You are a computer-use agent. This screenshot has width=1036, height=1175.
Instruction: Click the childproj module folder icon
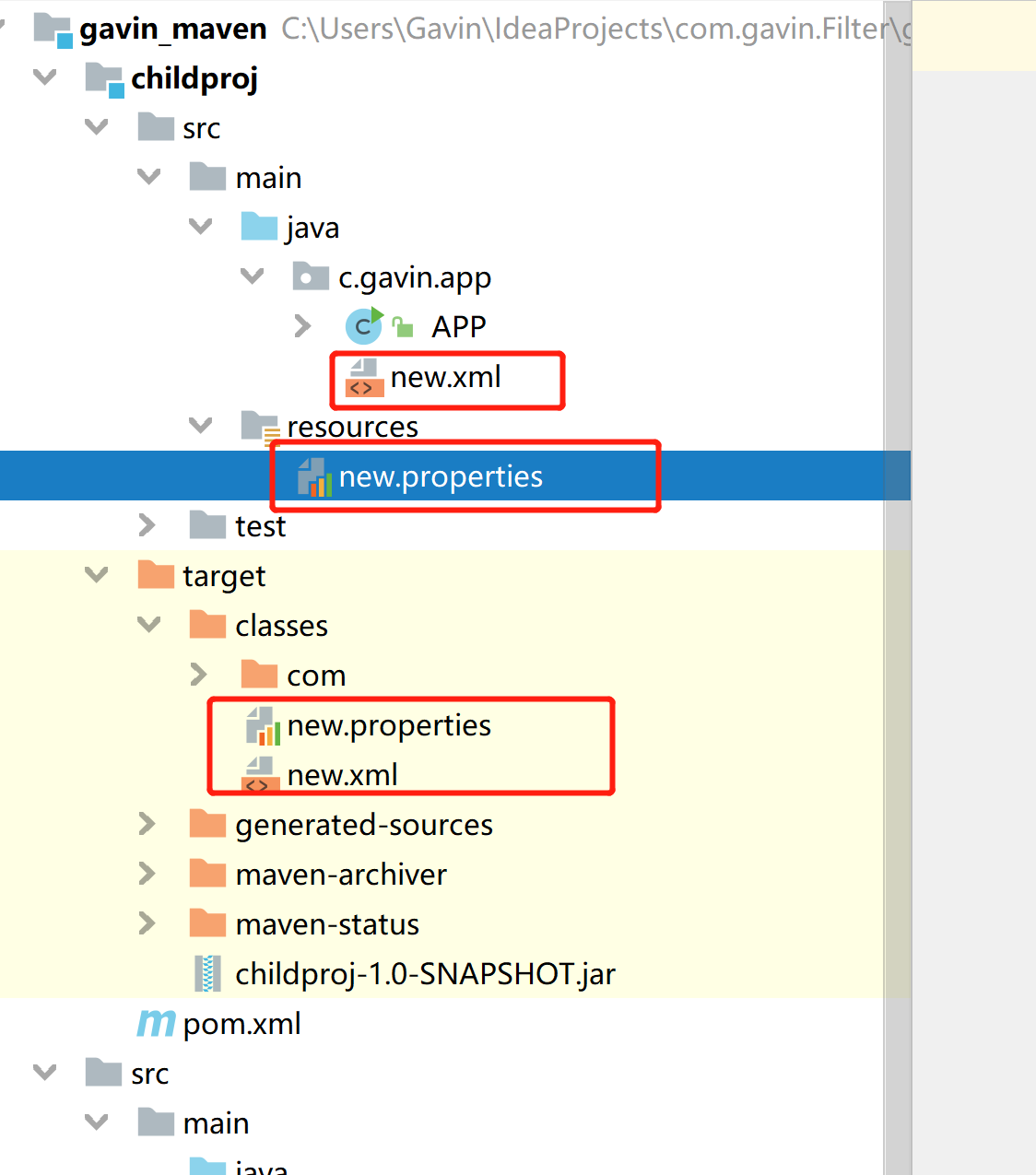pyautogui.click(x=105, y=80)
